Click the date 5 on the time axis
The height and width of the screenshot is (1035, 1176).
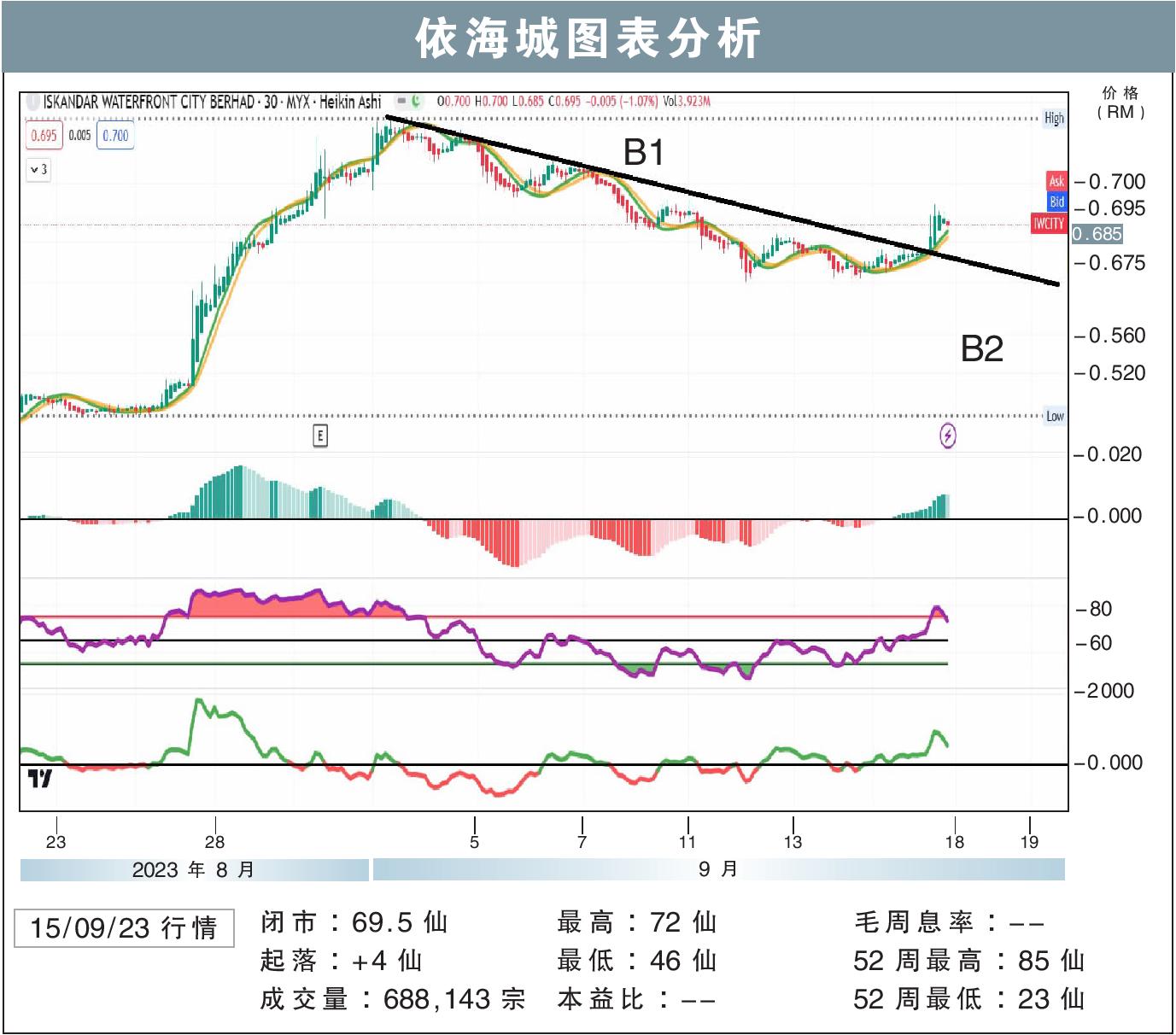click(474, 842)
